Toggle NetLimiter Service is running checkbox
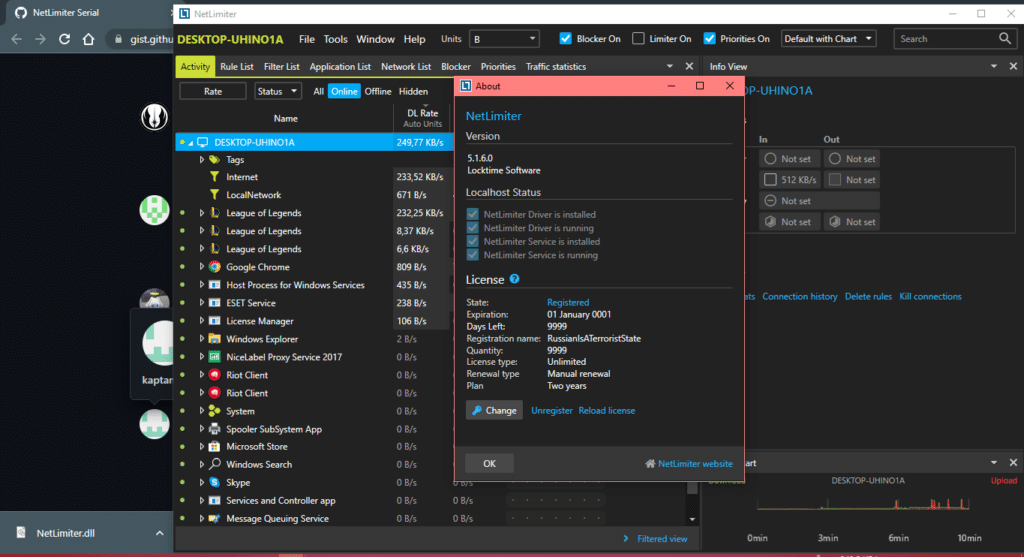The width and height of the screenshot is (1024, 557). [472, 255]
